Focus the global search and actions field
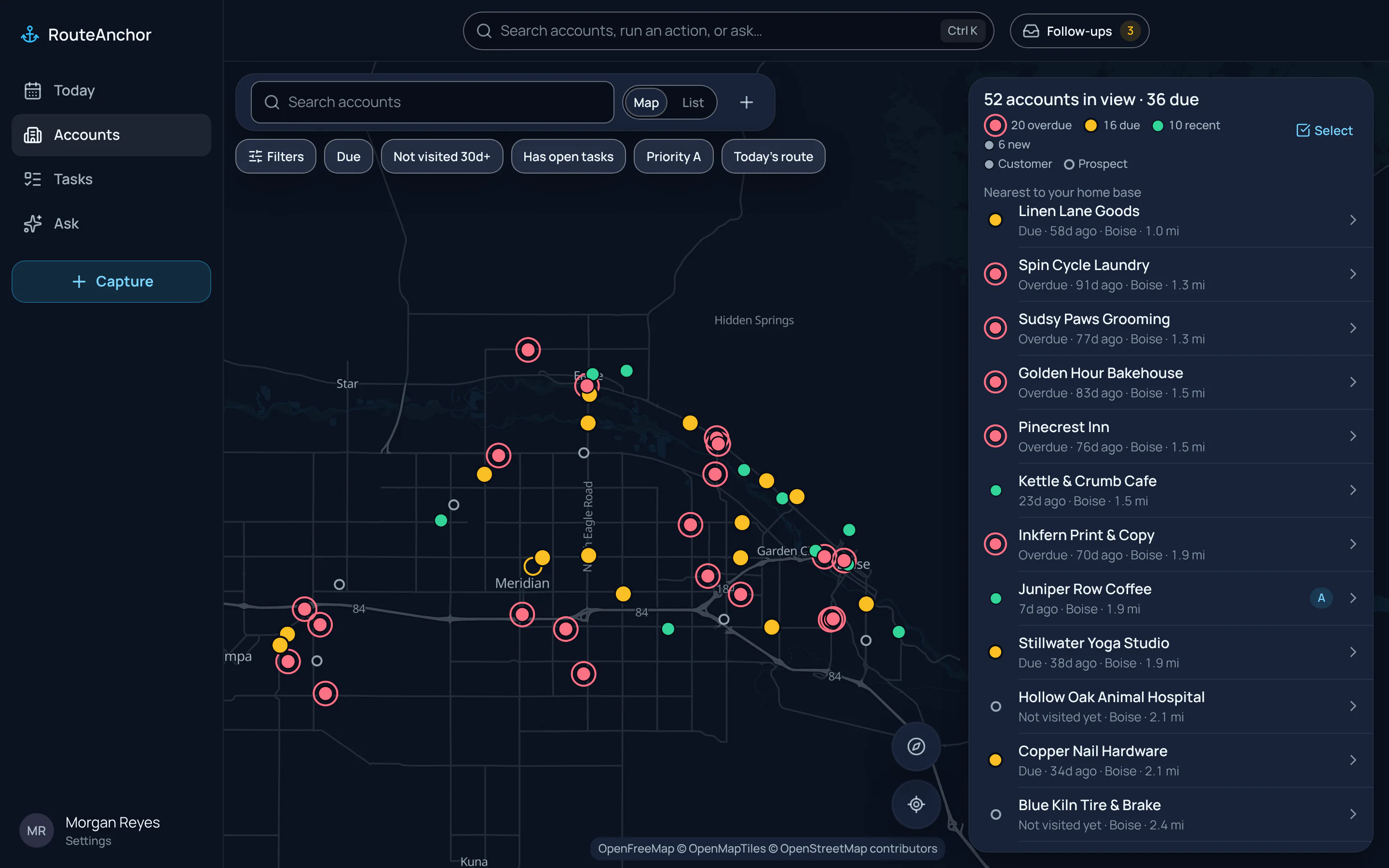1389x868 pixels. 728,31
